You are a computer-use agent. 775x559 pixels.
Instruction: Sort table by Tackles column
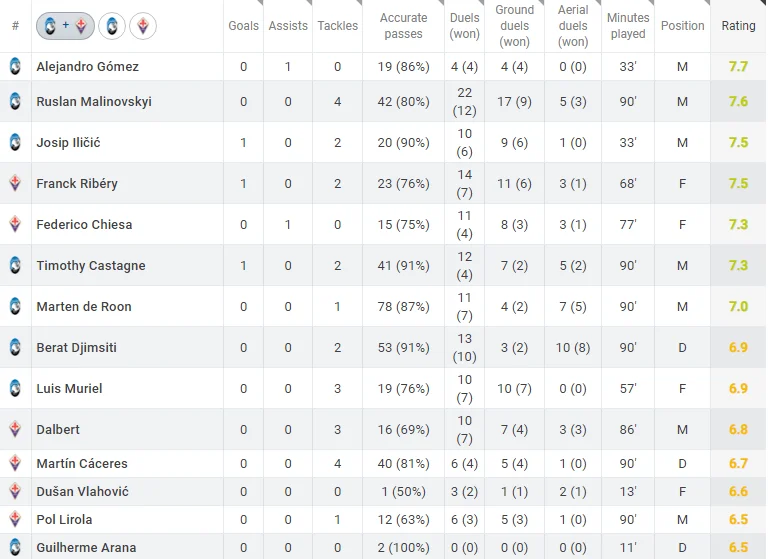[337, 26]
